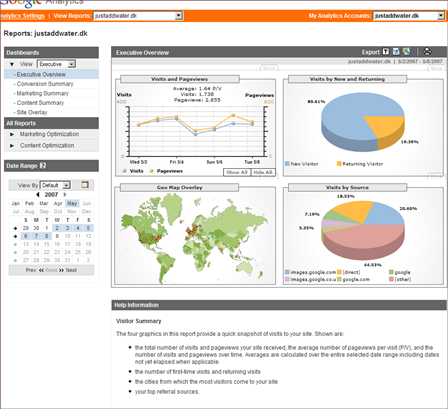Export report as XML icon
The height and width of the screenshot is (409, 448).
[396, 52]
